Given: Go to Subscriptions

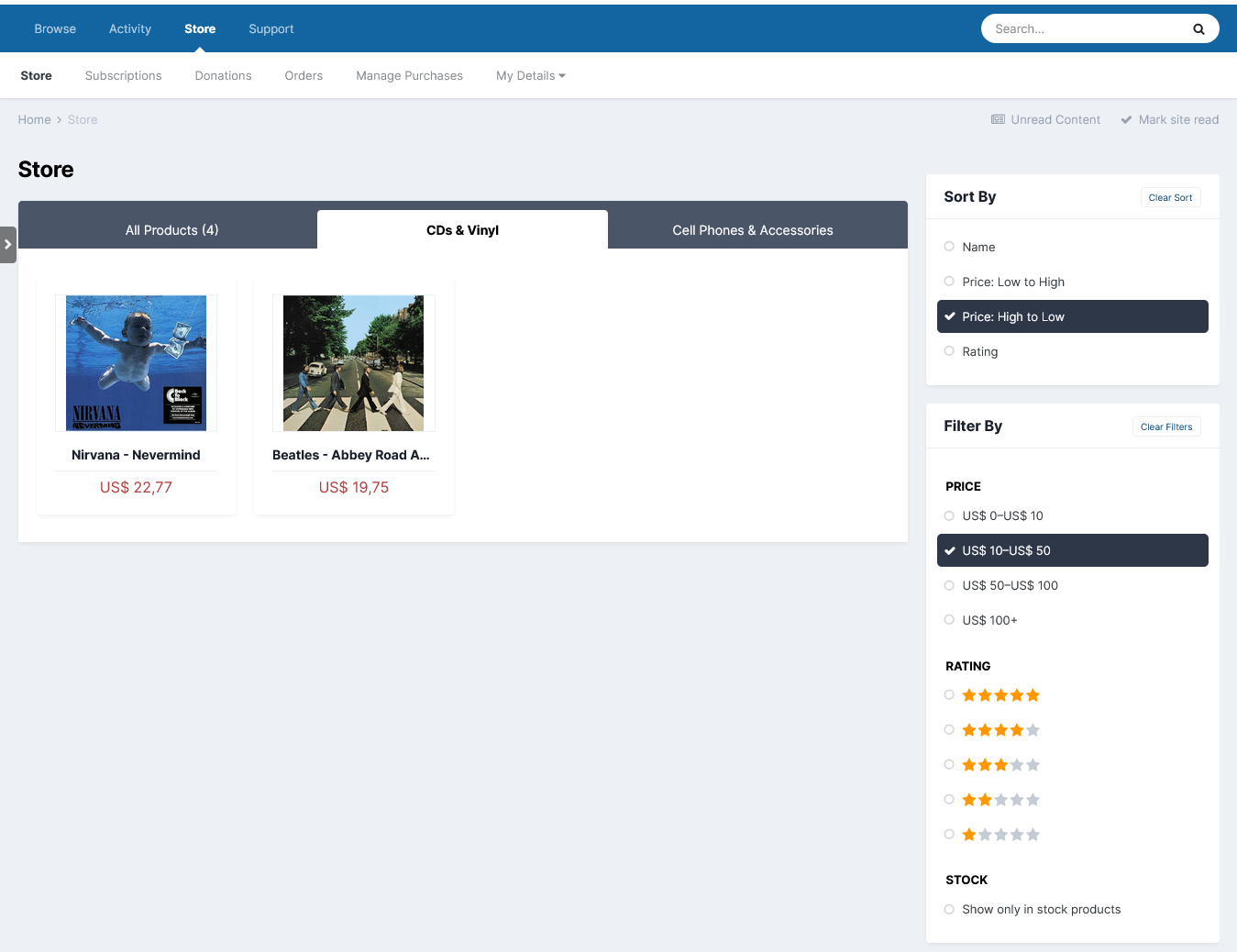Looking at the screenshot, I should click(124, 76).
